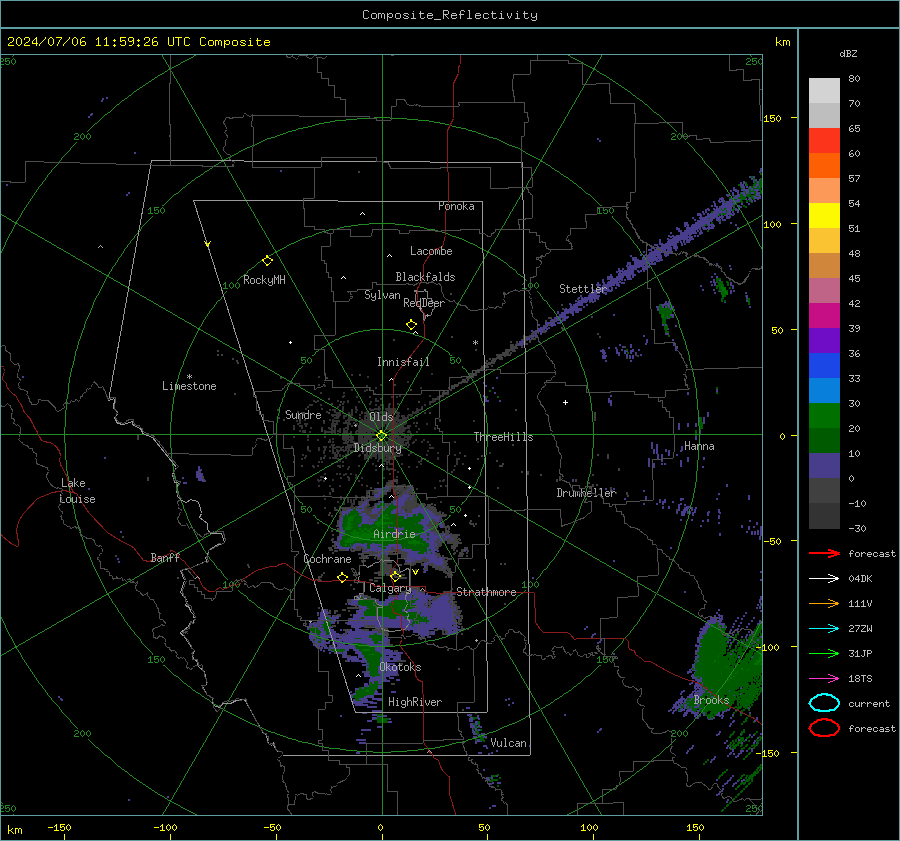Select the 80 dBZ light gray swatch
The width and height of the screenshot is (900, 841).
(824, 90)
